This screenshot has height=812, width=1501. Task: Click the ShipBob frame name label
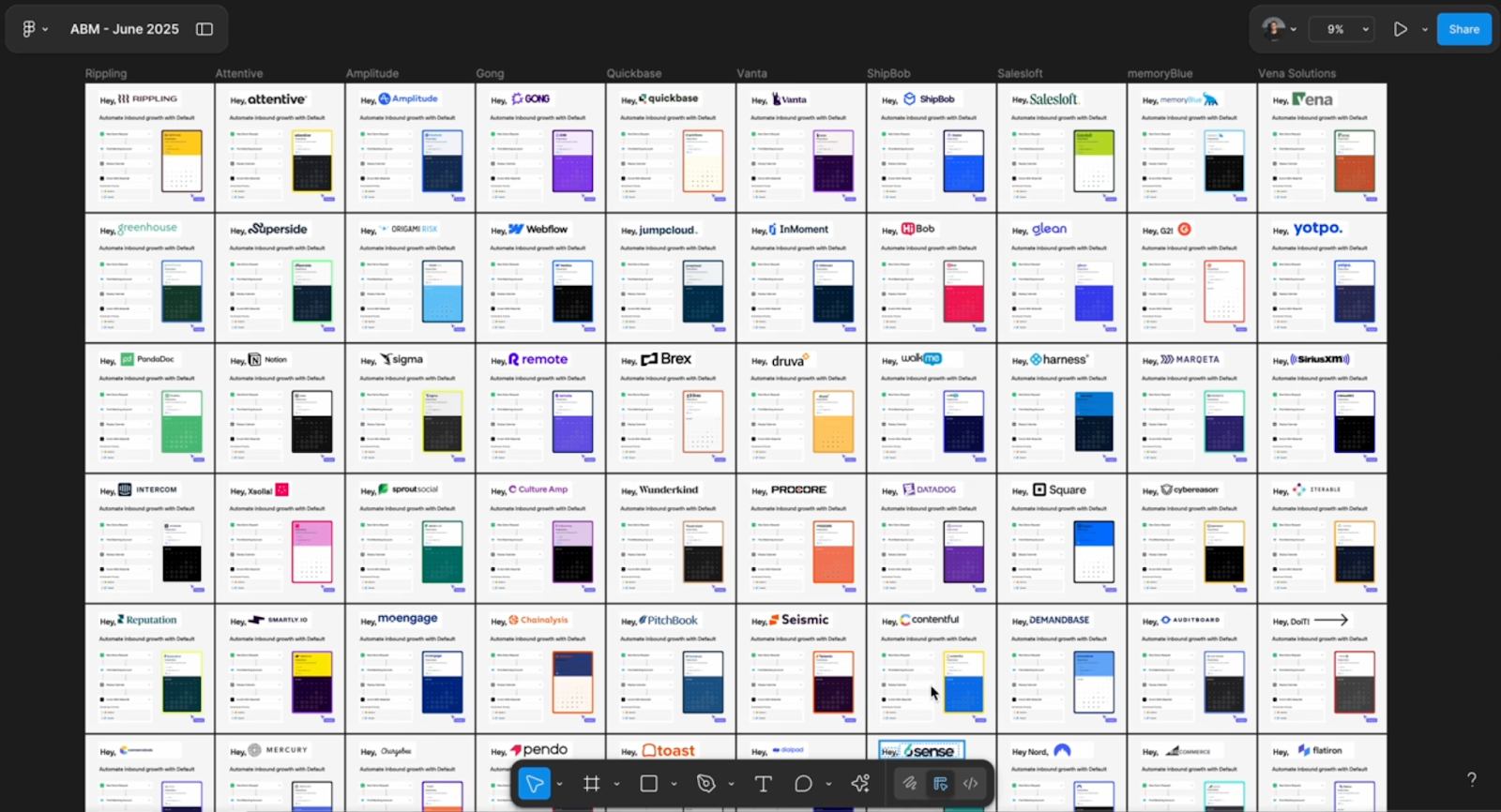tap(888, 73)
